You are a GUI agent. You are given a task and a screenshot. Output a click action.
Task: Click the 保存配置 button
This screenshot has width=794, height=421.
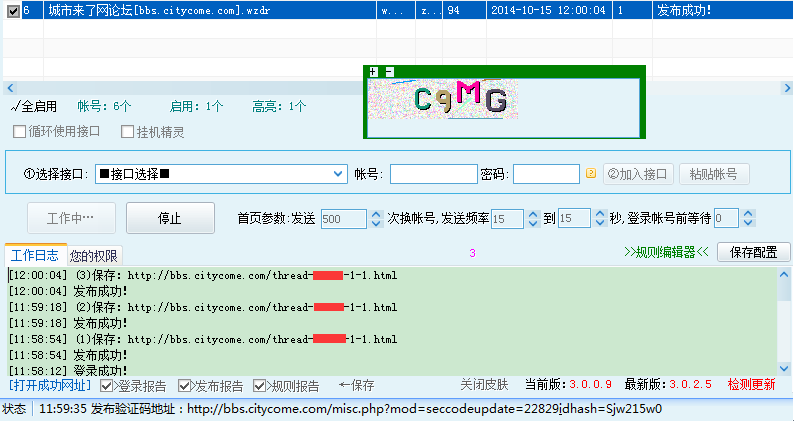point(753,252)
